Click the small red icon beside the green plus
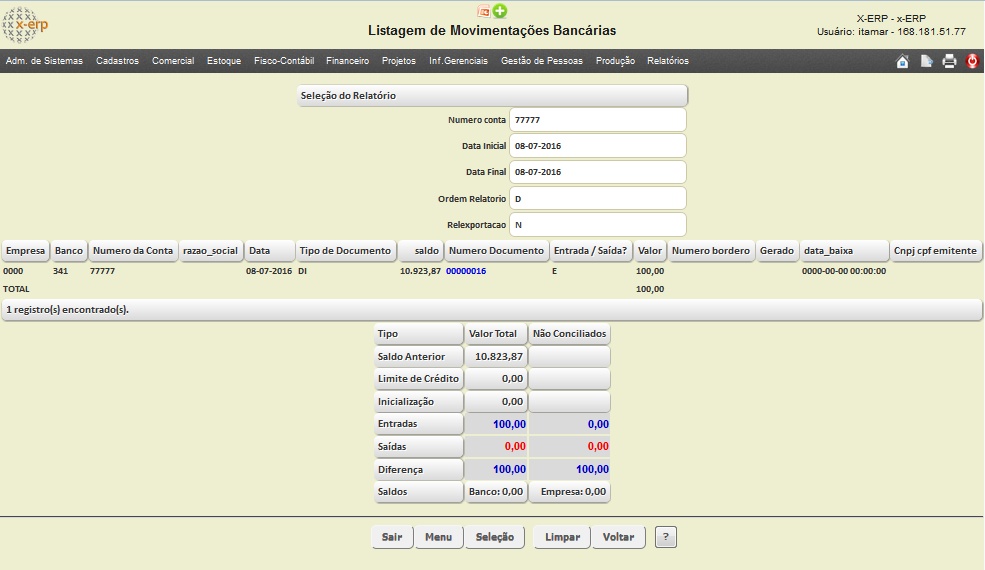The height and width of the screenshot is (570, 985). click(x=484, y=11)
